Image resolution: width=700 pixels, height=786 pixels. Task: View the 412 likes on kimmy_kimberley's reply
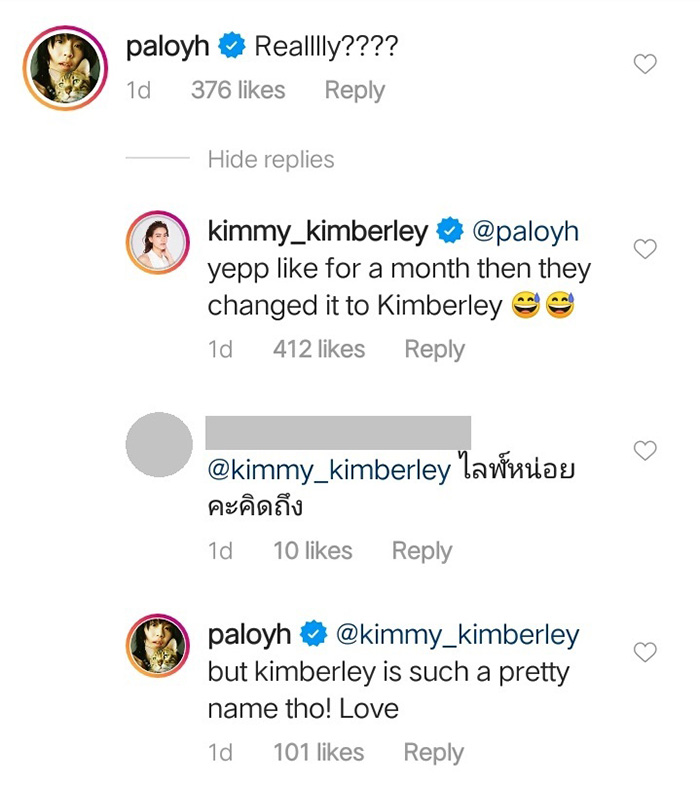click(318, 349)
